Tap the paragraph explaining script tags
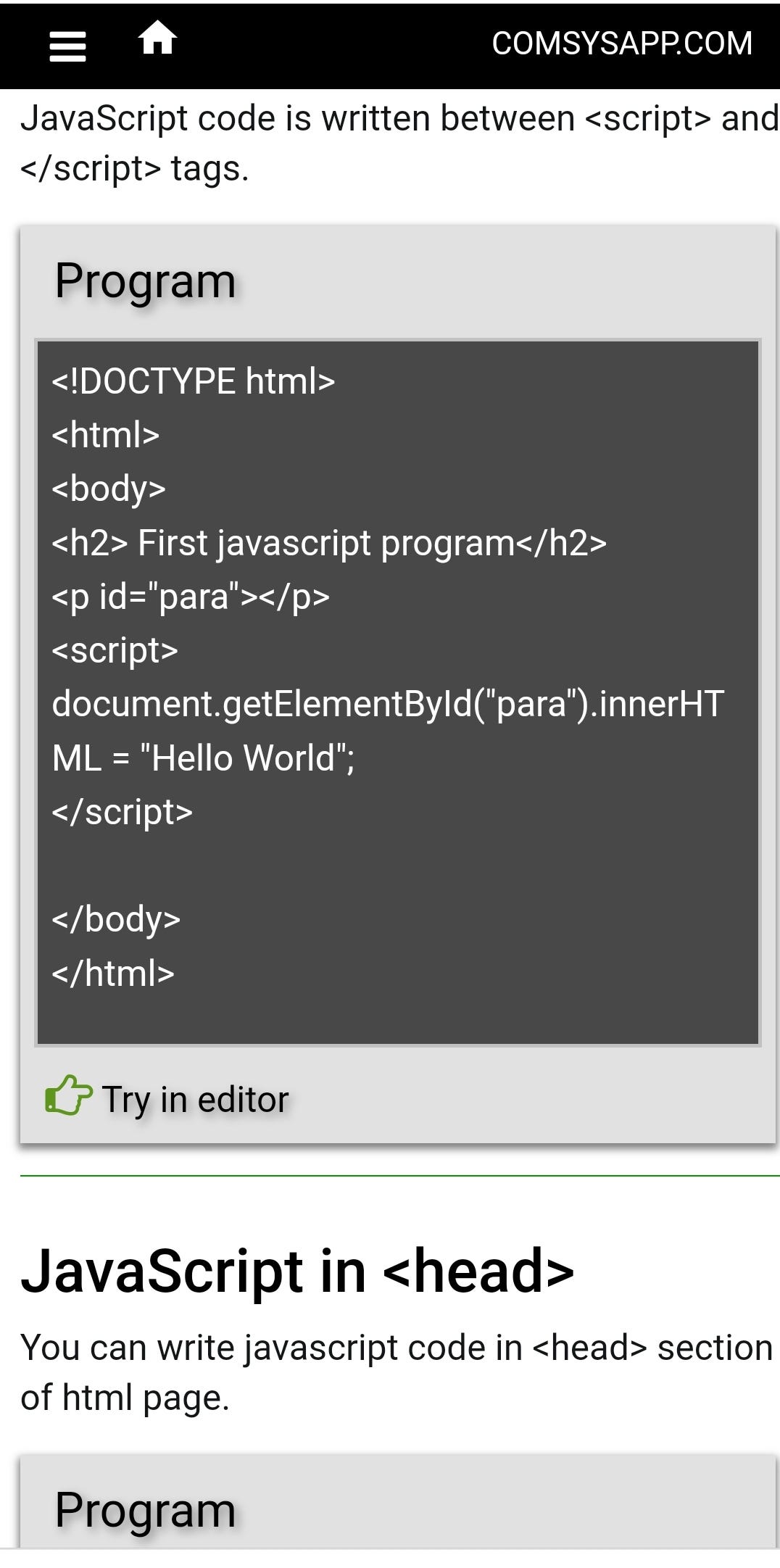780x1568 pixels. [x=390, y=141]
